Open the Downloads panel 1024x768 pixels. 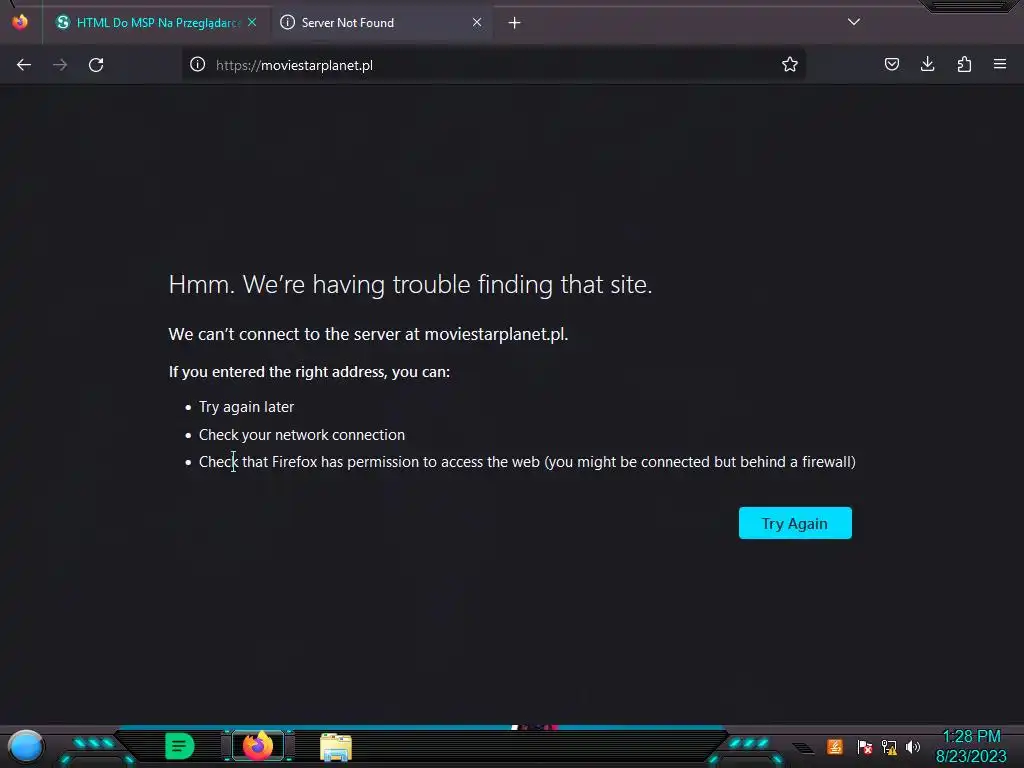pyautogui.click(x=927, y=64)
